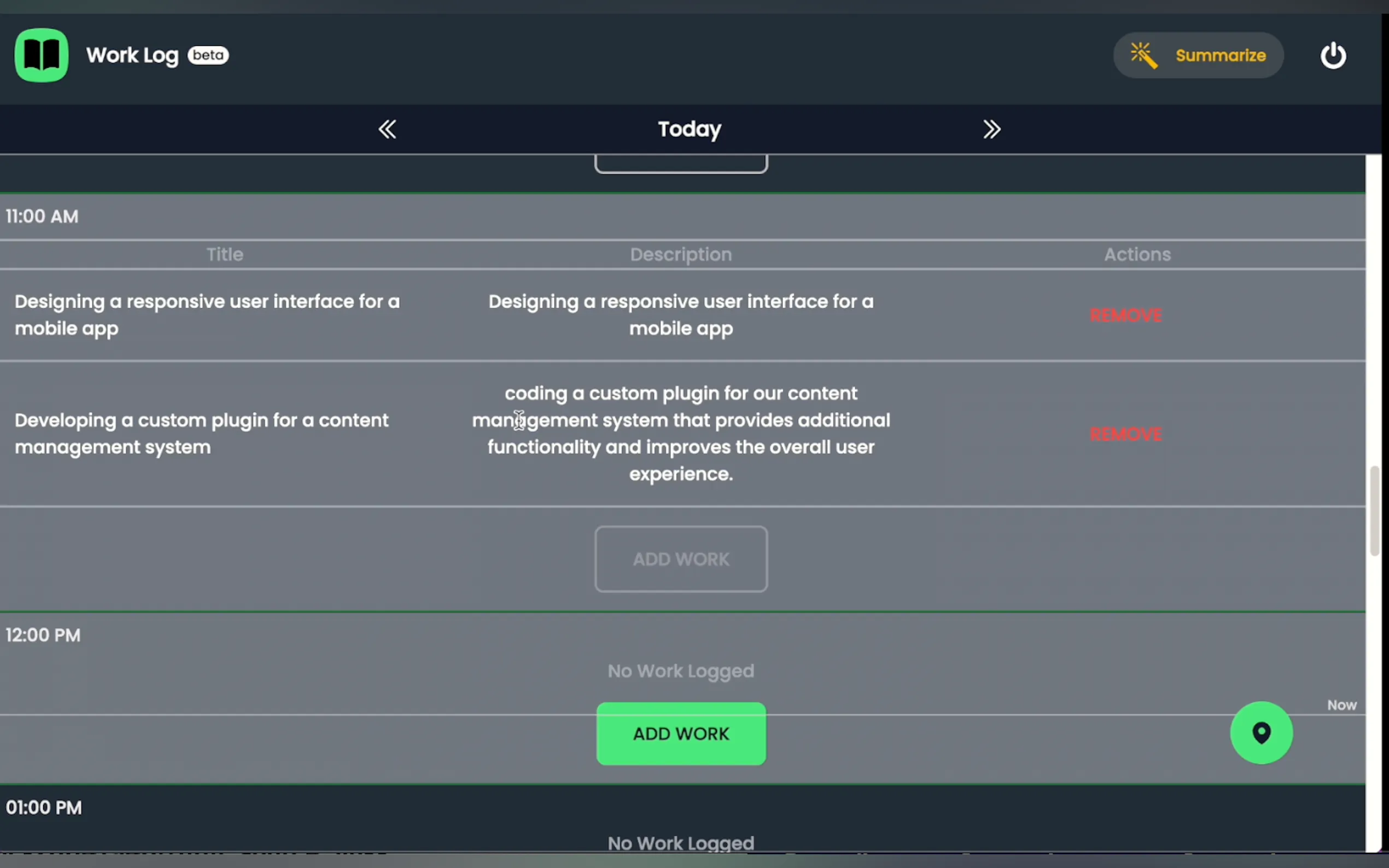1389x868 pixels.
Task: Remove the responsive user interface work entry
Action: [1125, 315]
